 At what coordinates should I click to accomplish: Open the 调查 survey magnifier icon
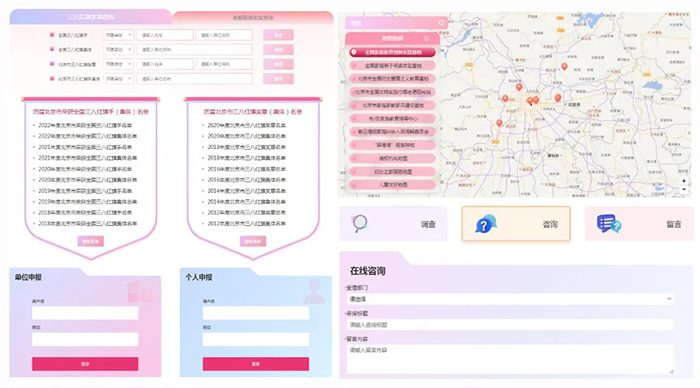pos(359,223)
